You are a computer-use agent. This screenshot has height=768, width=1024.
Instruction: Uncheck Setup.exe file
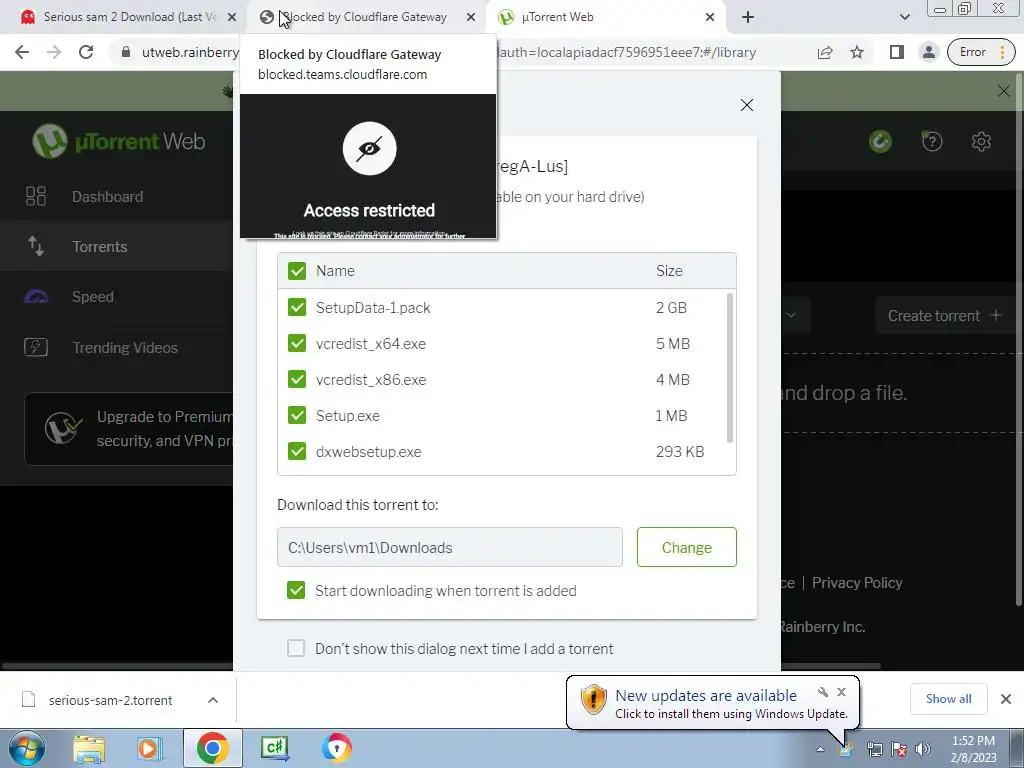point(296,415)
